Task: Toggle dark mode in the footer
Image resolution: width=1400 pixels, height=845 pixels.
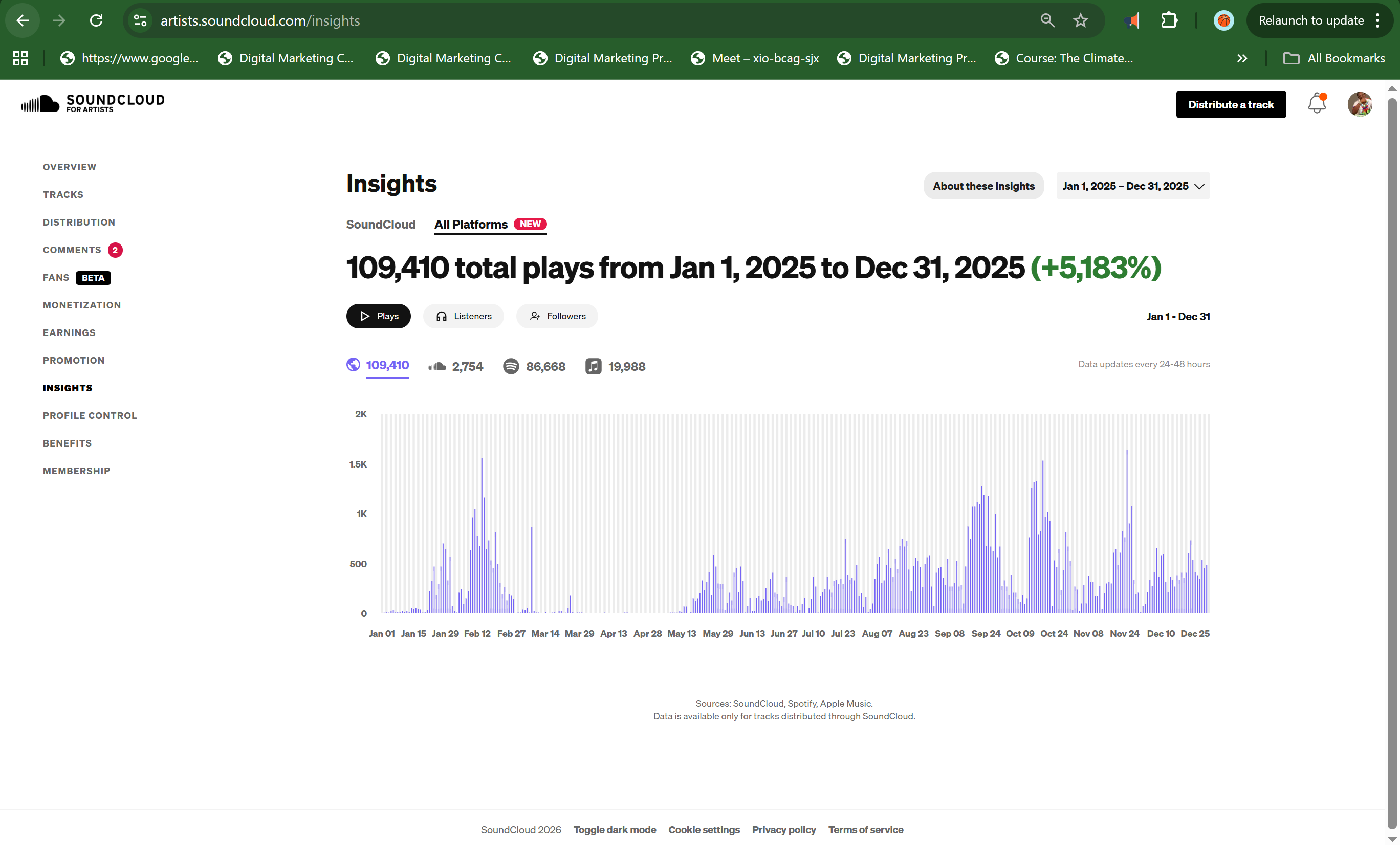Action: (x=614, y=830)
